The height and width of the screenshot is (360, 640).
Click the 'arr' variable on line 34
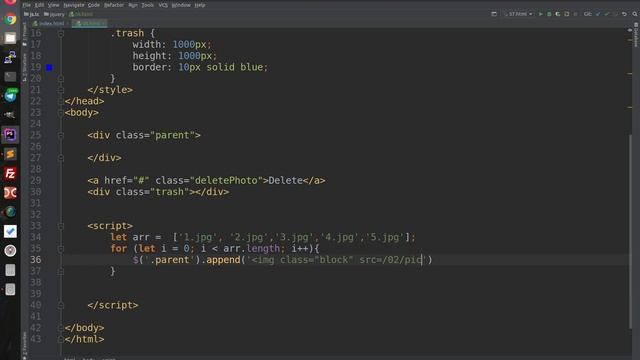[141, 237]
